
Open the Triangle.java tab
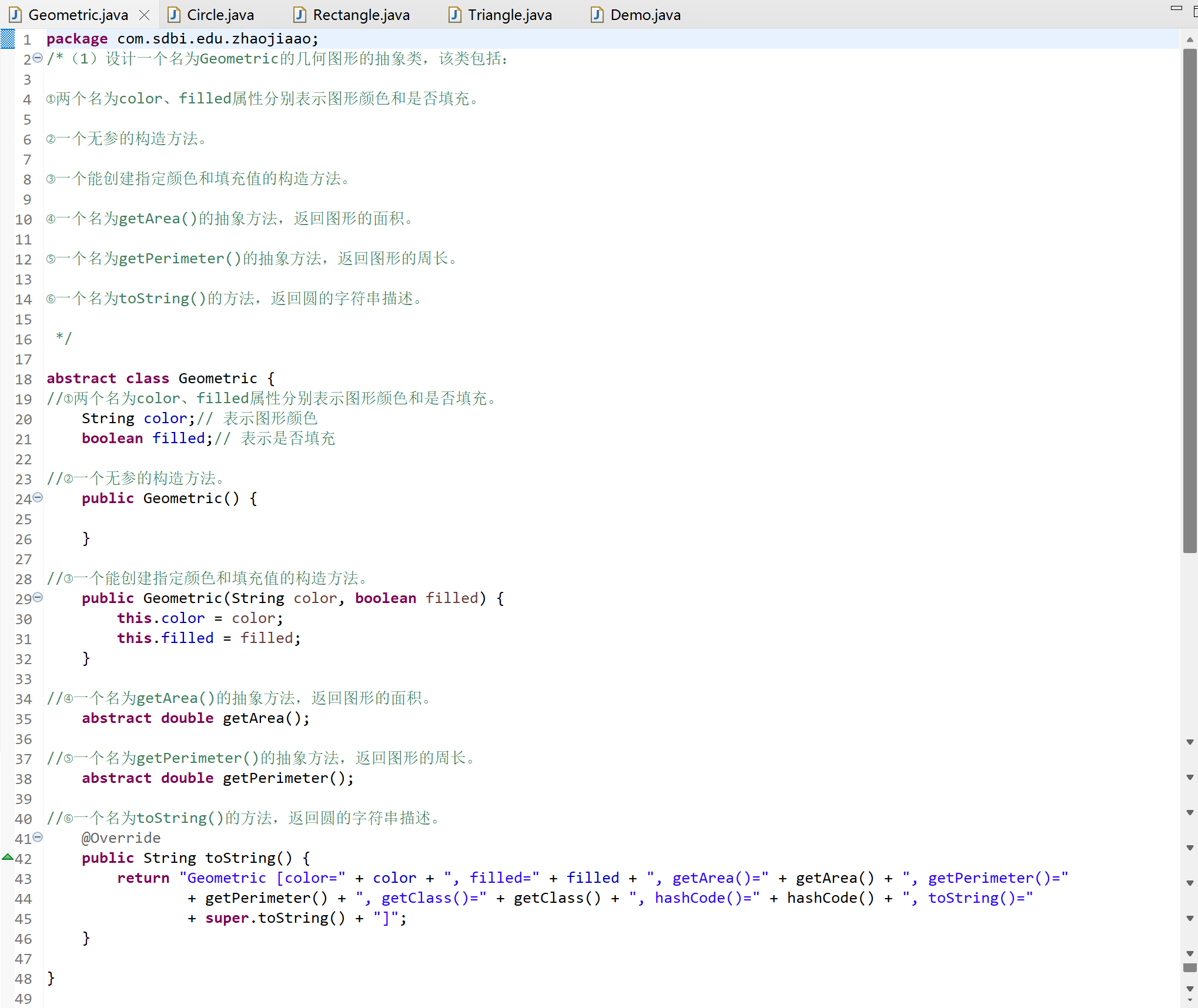click(x=509, y=15)
